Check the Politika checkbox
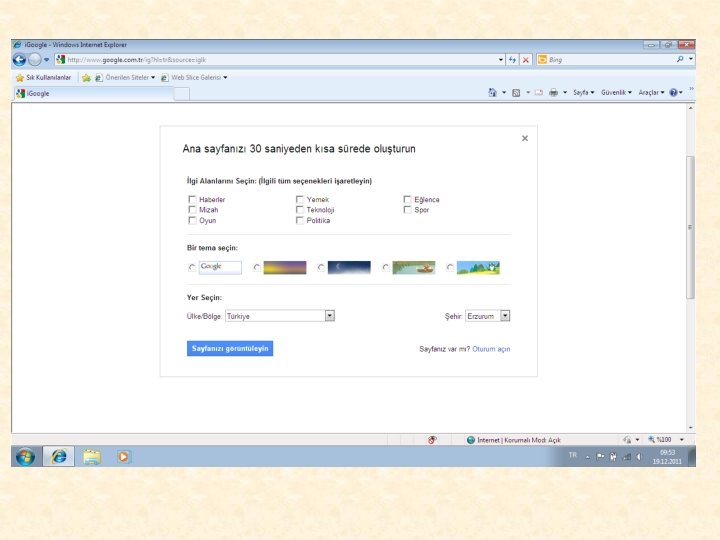Screen dimensions: 720x540 pyautogui.click(x=299, y=220)
